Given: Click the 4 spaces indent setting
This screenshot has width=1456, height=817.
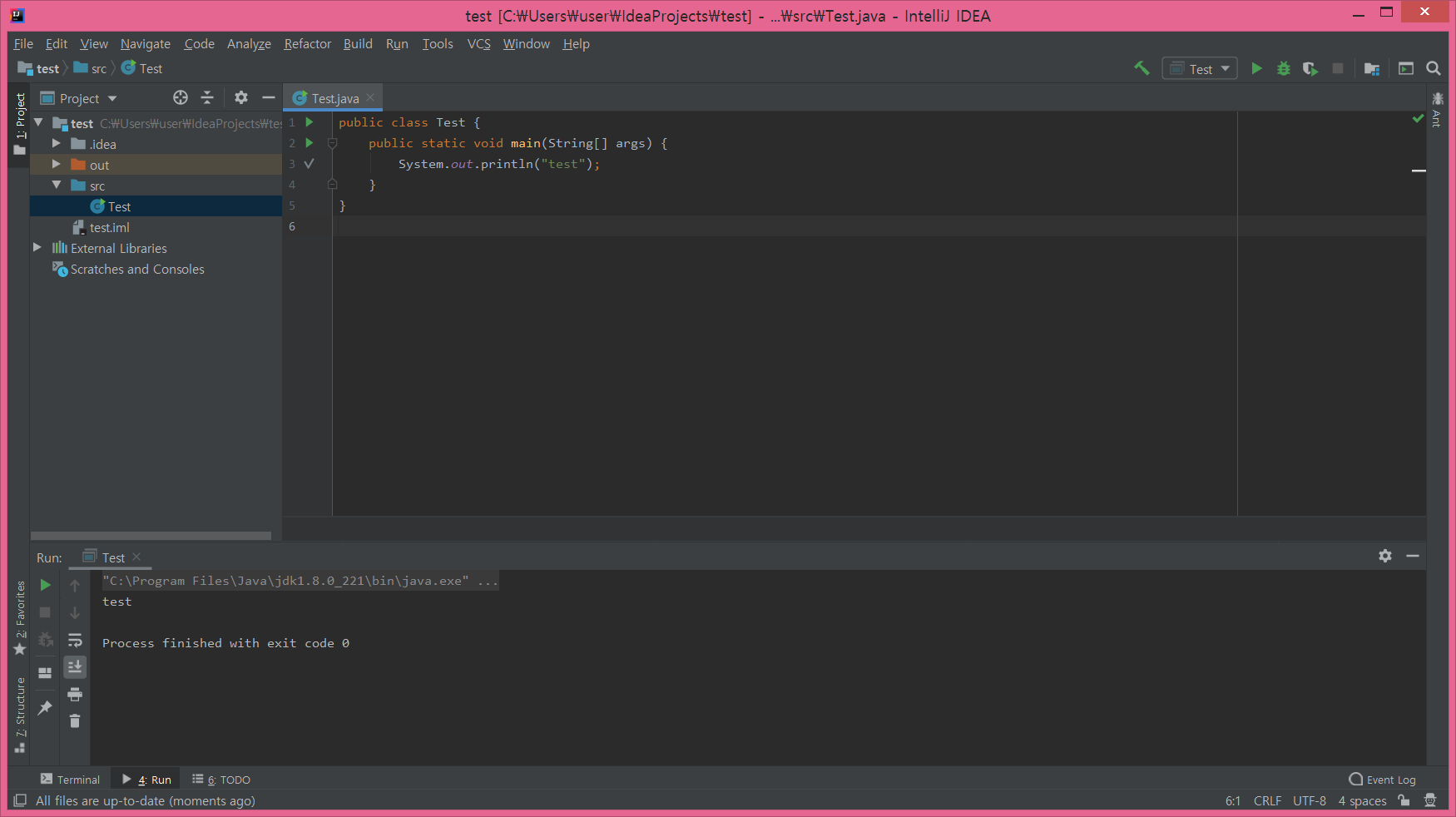Looking at the screenshot, I should [x=1362, y=800].
